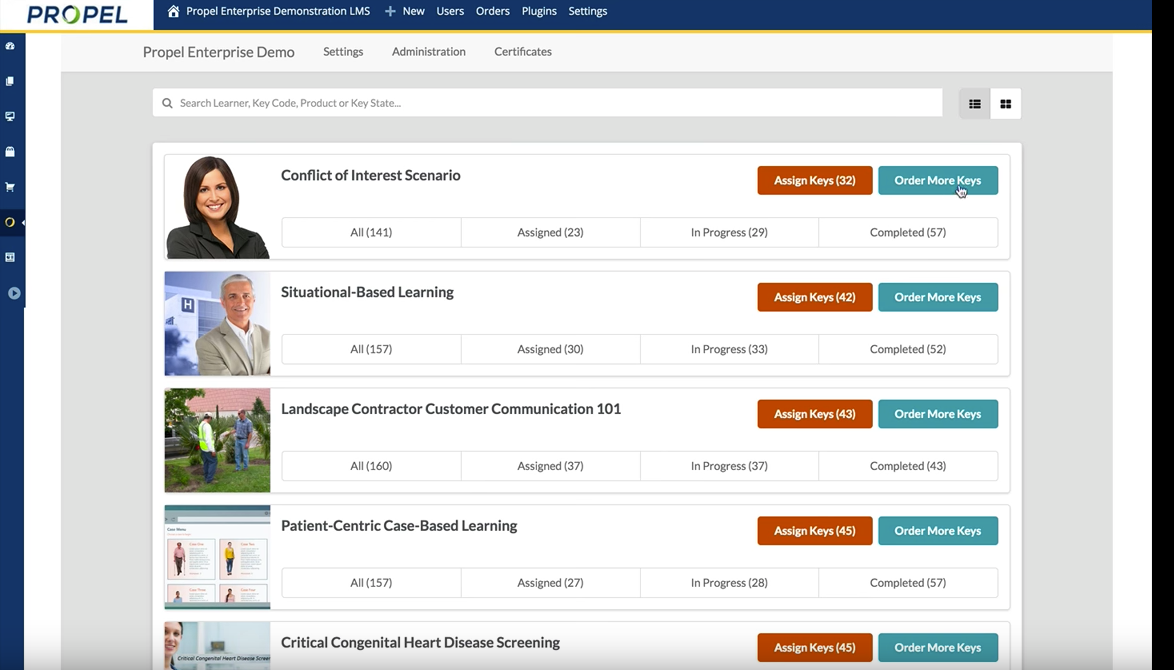
Task: Click the Situational-Based Learning thumbnail
Action: pos(217,323)
